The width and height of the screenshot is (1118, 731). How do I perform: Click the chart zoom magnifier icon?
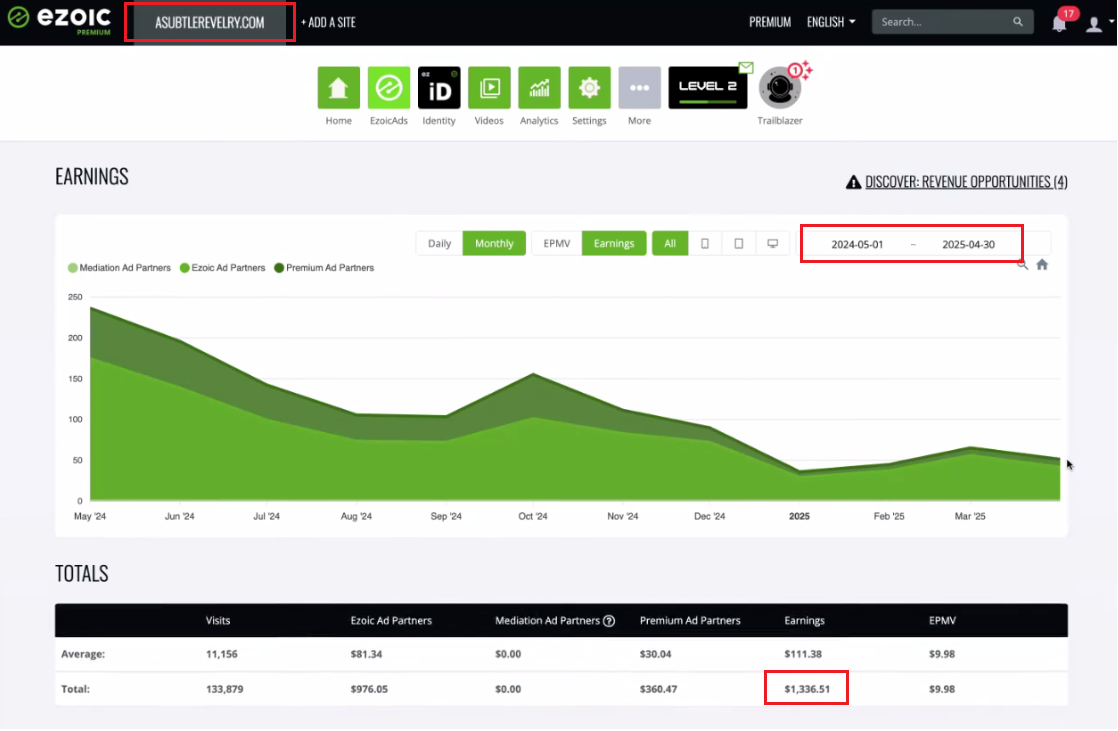(1022, 265)
